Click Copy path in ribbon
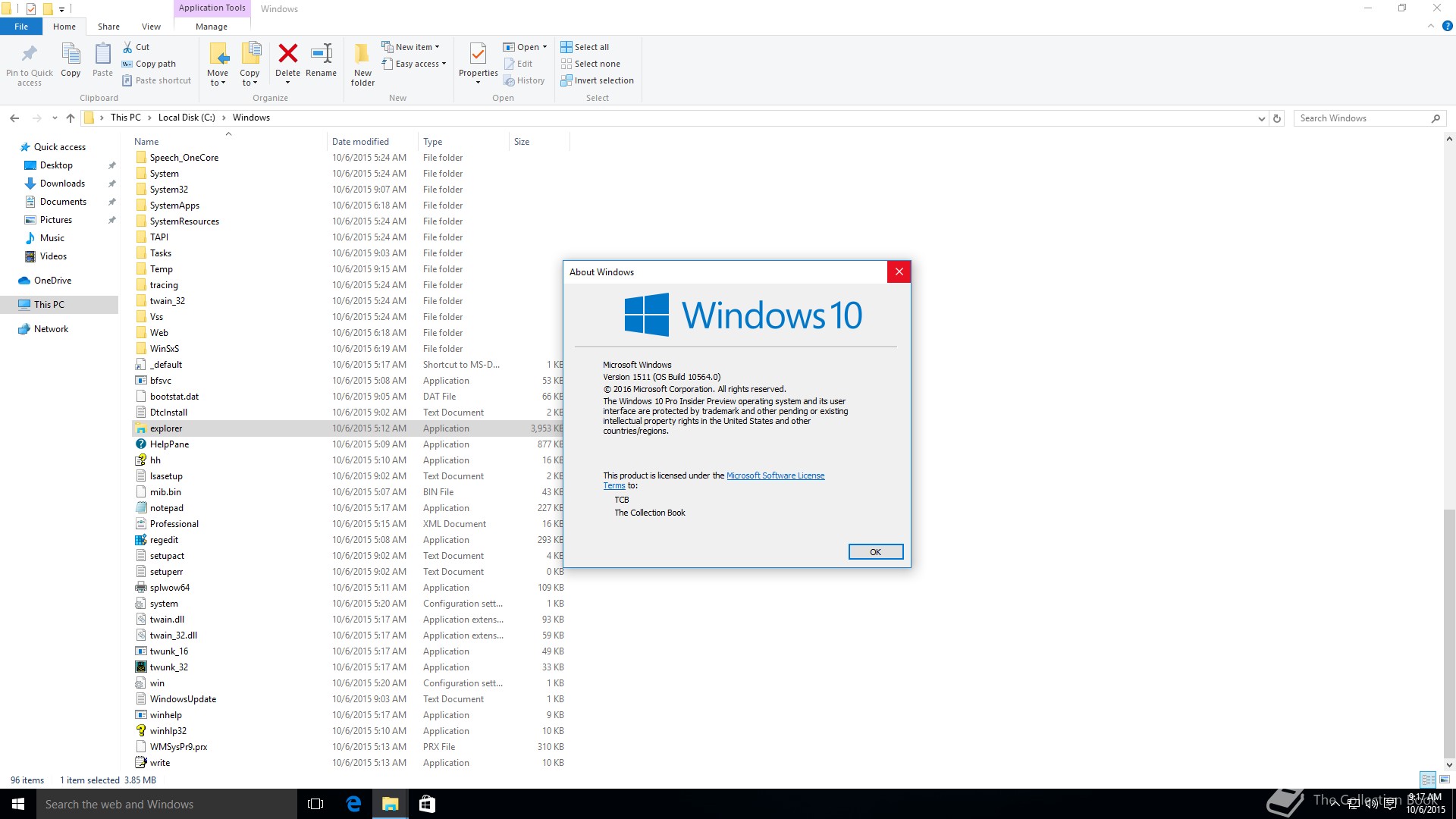Screen dimensions: 1456x819 coord(149,64)
